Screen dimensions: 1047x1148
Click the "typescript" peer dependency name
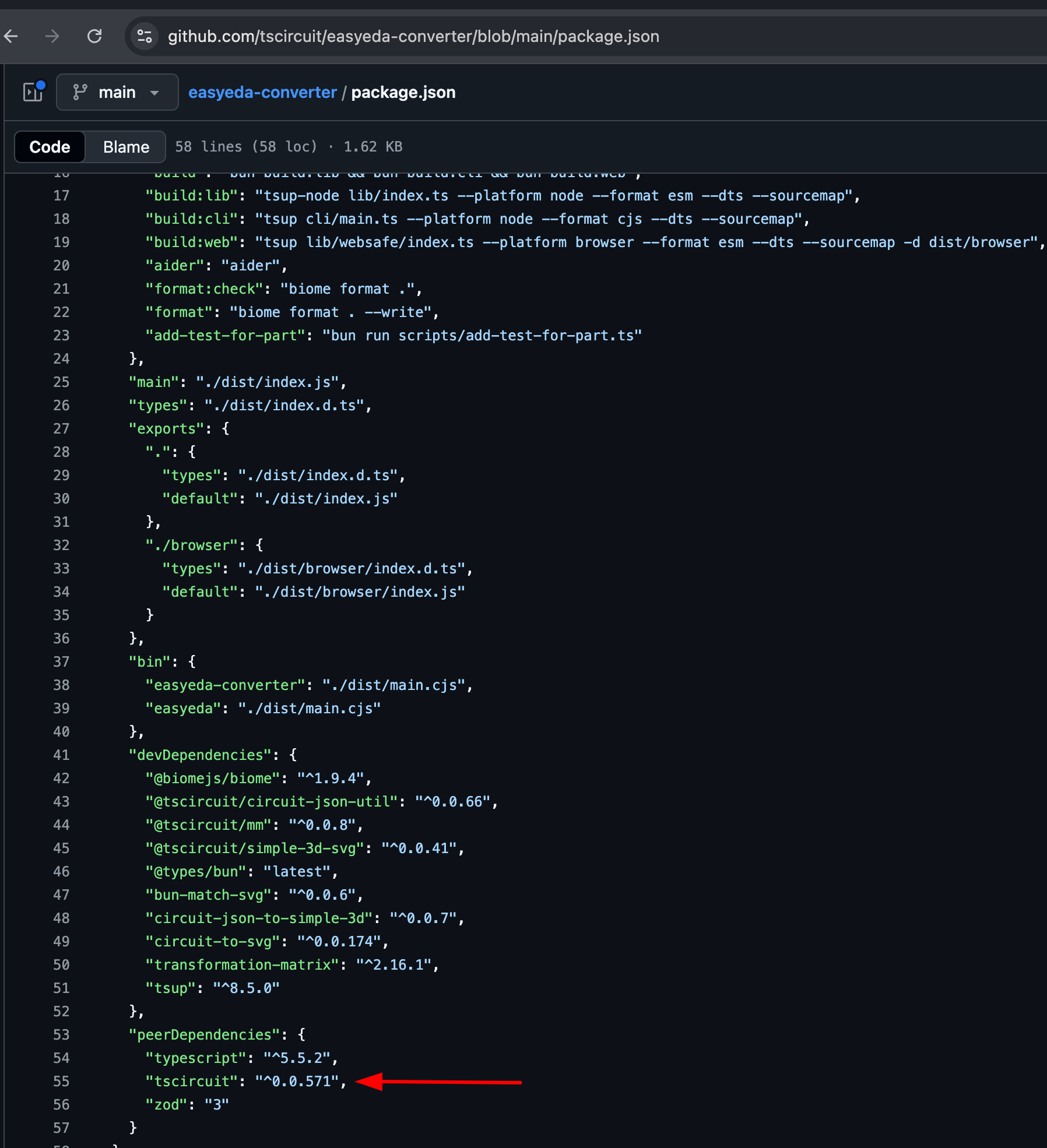(196, 1058)
